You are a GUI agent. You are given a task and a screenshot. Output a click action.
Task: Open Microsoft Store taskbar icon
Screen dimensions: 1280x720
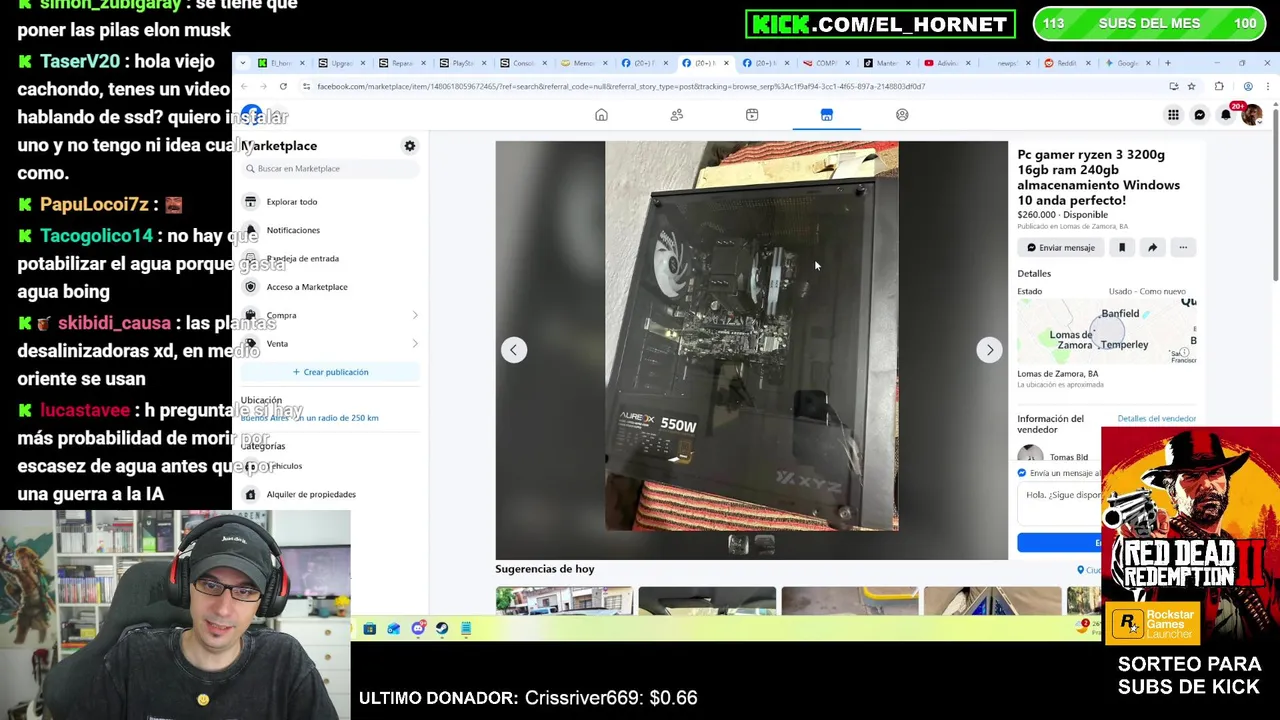click(x=369, y=629)
